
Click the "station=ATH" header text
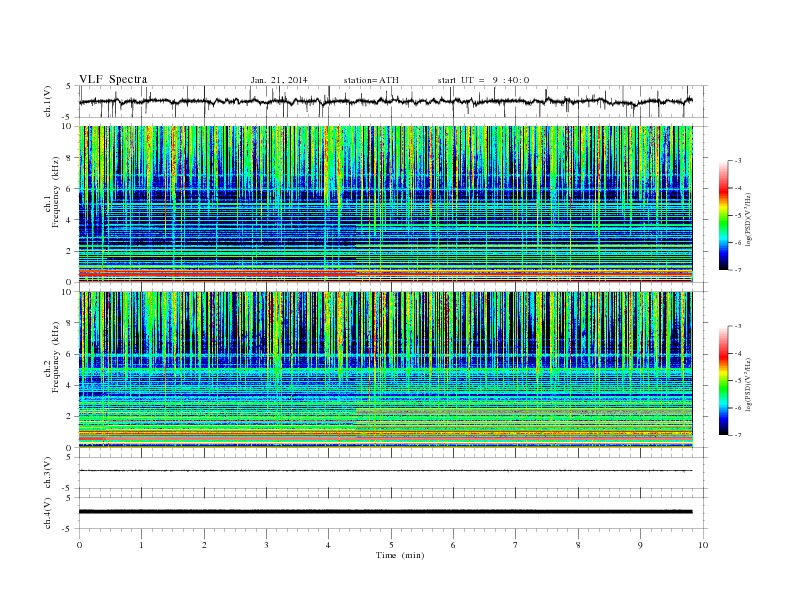[x=371, y=80]
